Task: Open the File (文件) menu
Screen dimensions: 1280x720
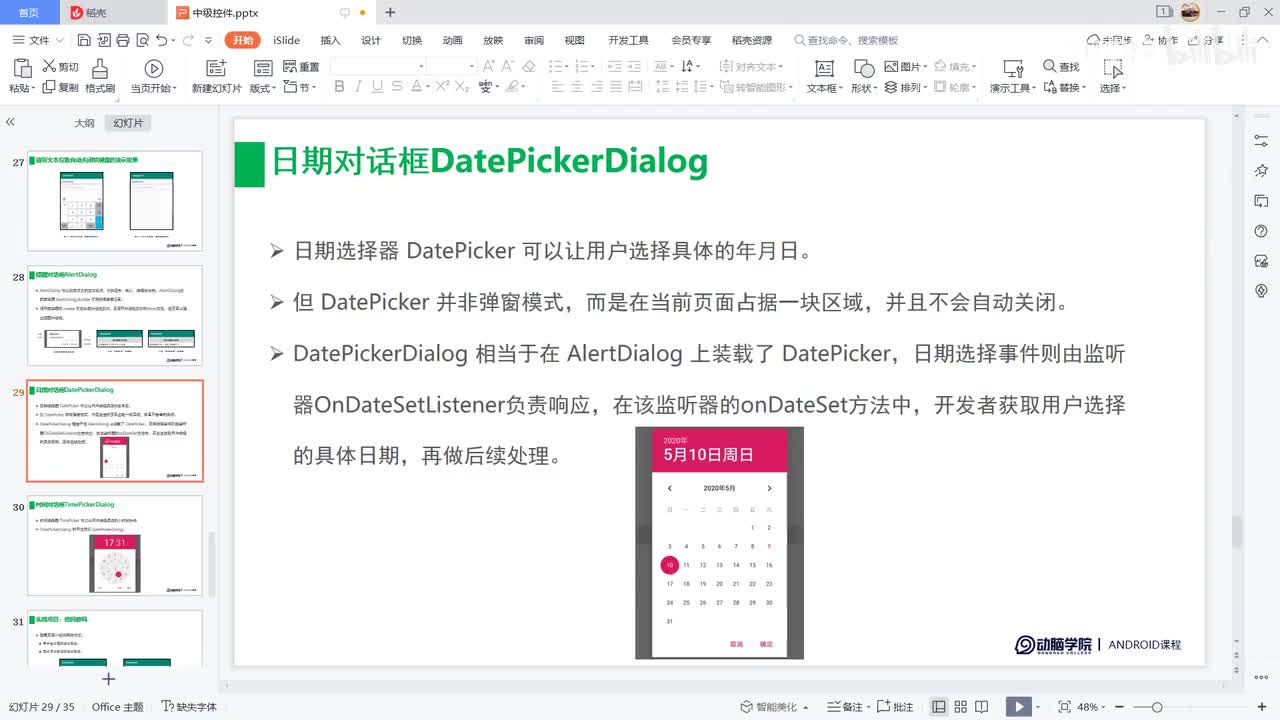Action: coord(38,40)
